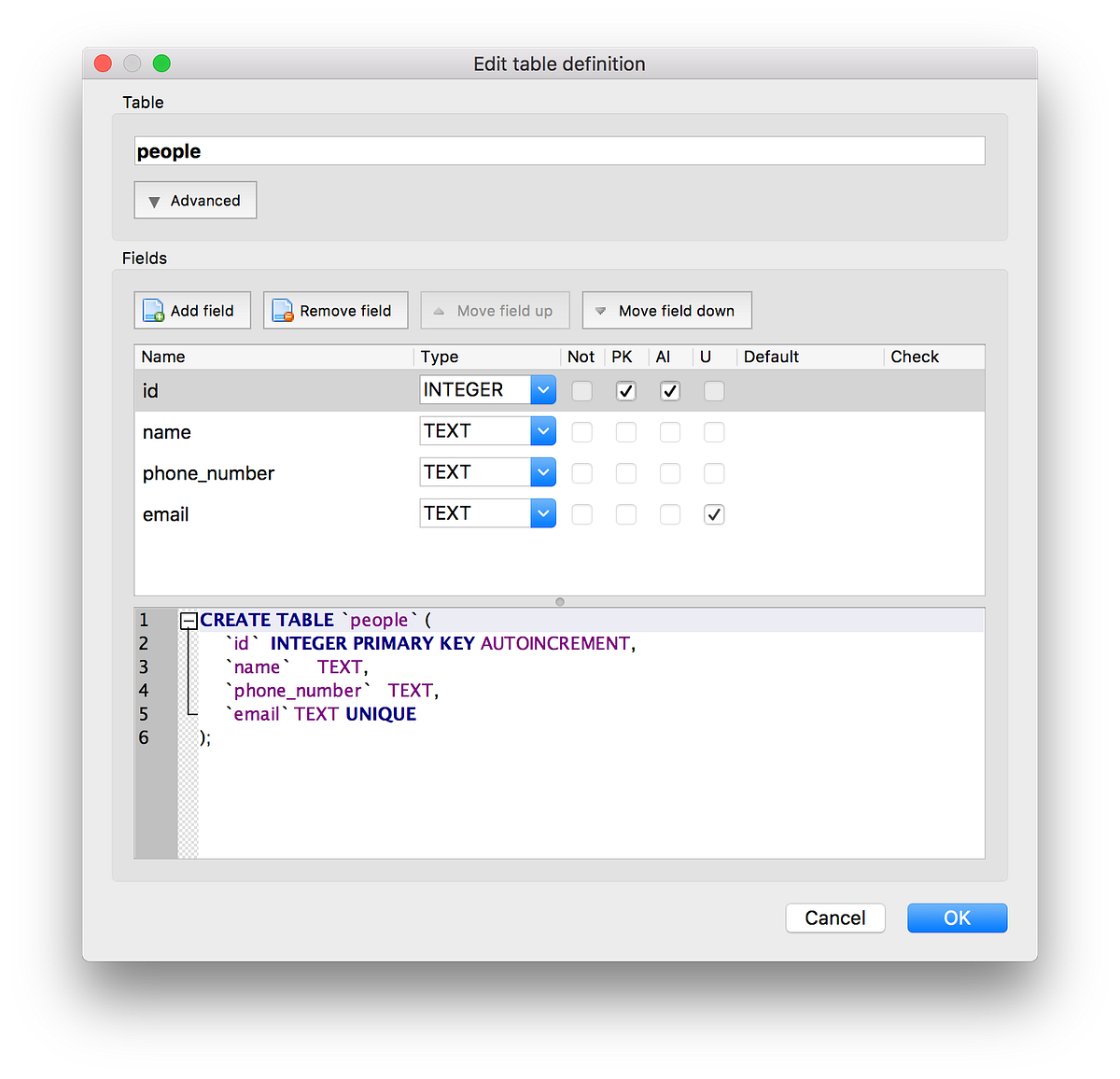Collapse the CREATE TABLE code block

[x=189, y=620]
